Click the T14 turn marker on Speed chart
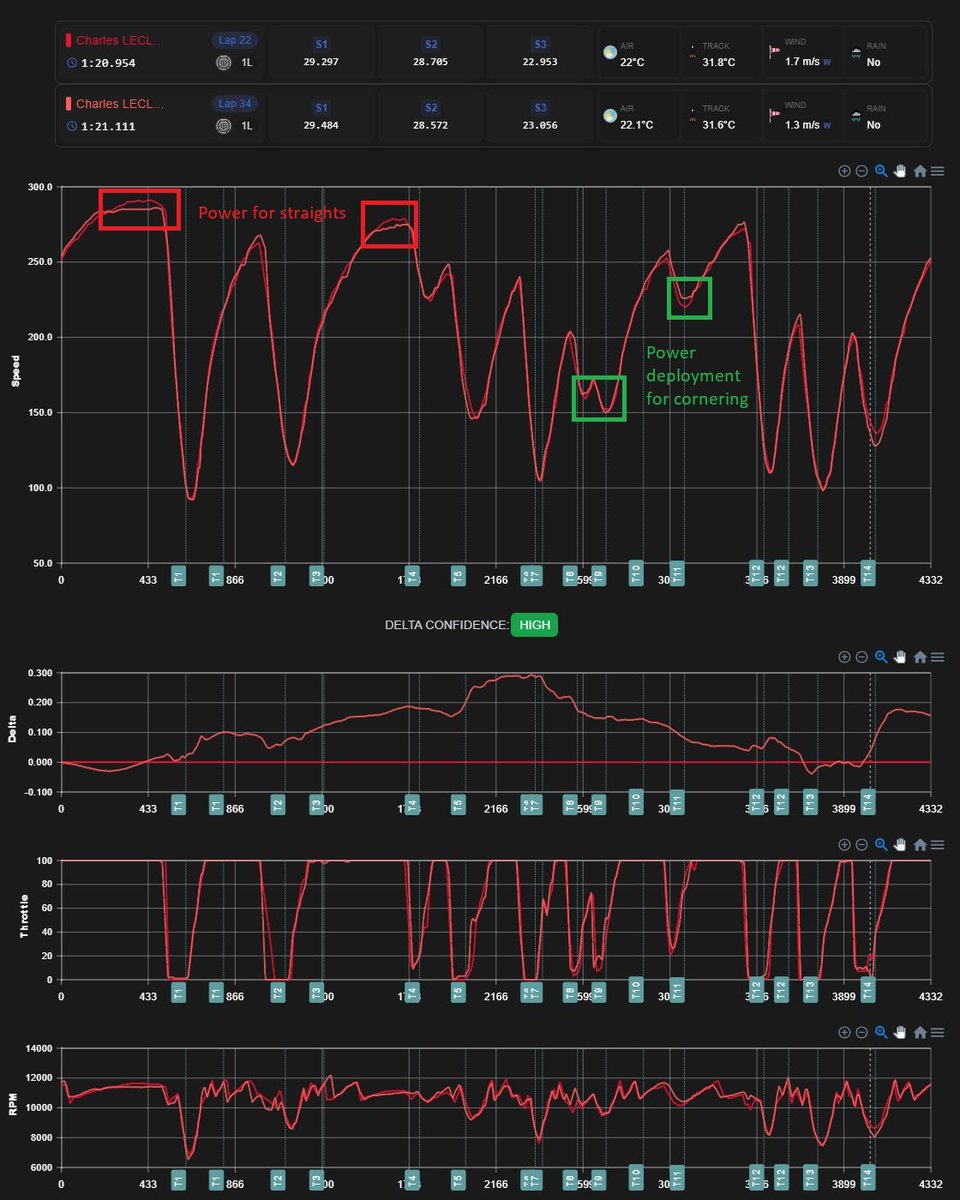The image size is (960, 1200). point(868,573)
